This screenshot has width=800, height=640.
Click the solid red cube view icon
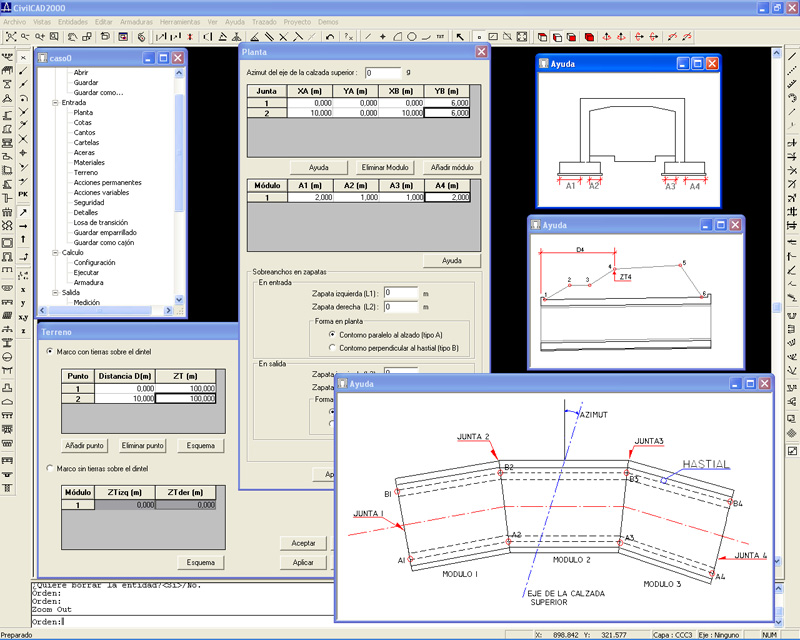590,37
